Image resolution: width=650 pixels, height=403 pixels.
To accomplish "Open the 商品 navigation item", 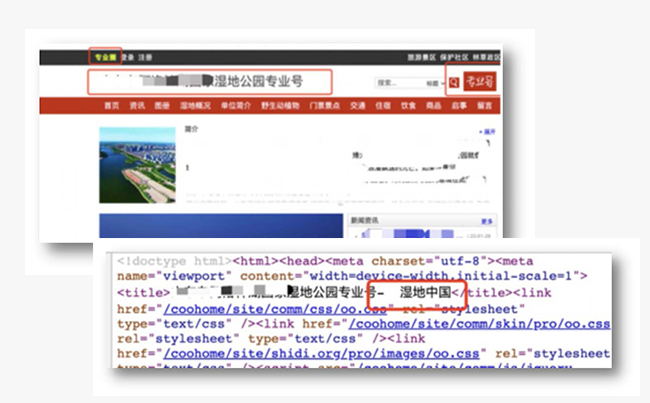I will pyautogui.click(x=434, y=106).
